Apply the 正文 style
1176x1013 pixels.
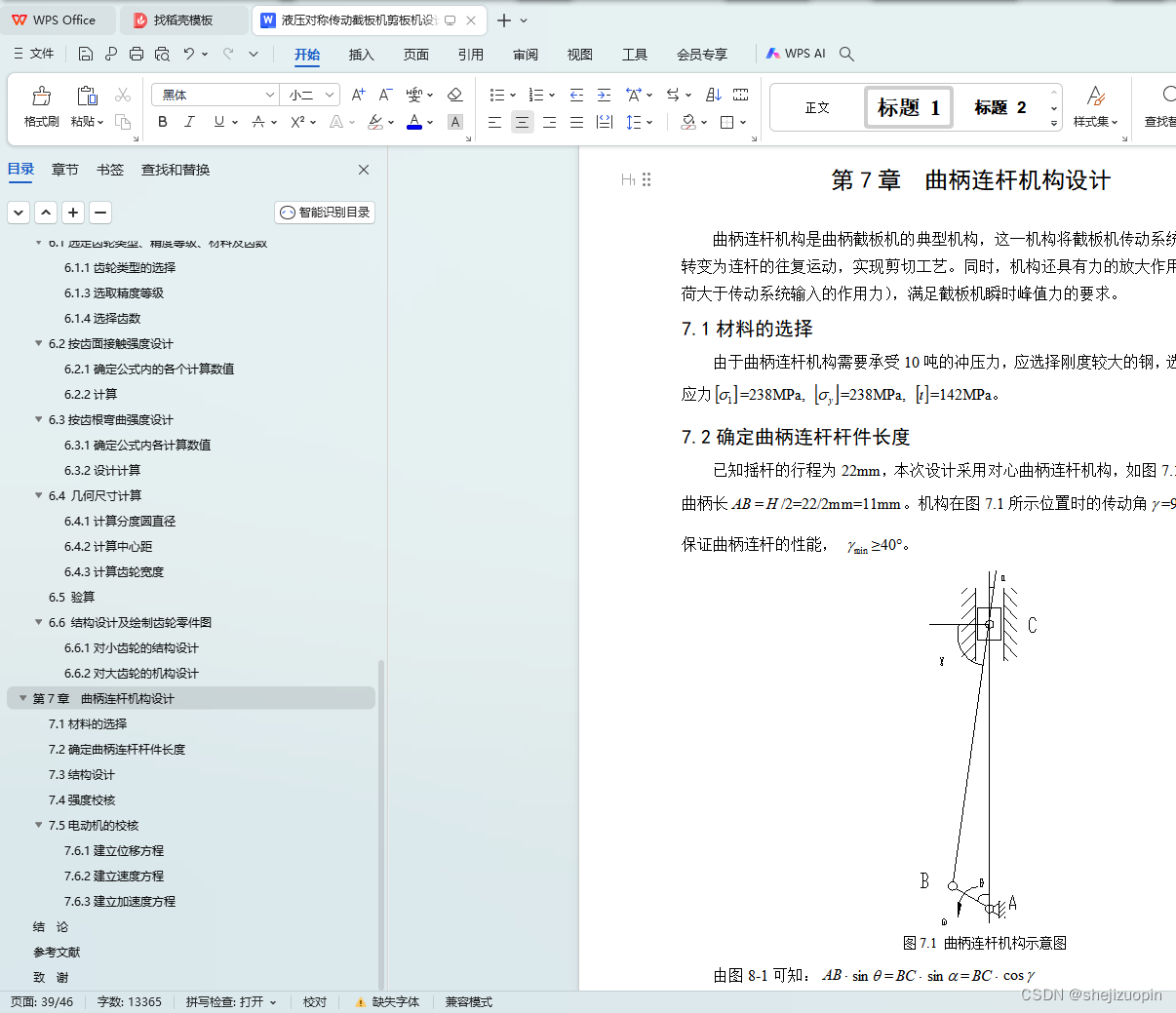(817, 107)
